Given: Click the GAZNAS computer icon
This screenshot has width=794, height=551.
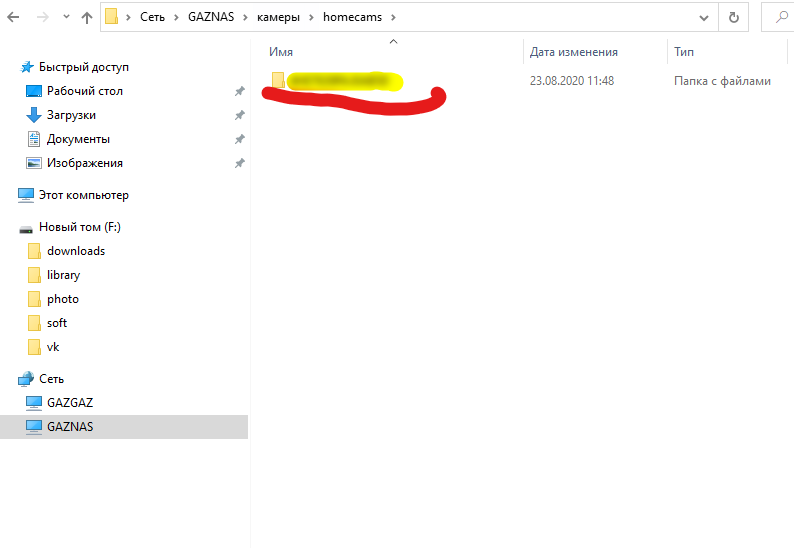Looking at the screenshot, I should [34, 427].
